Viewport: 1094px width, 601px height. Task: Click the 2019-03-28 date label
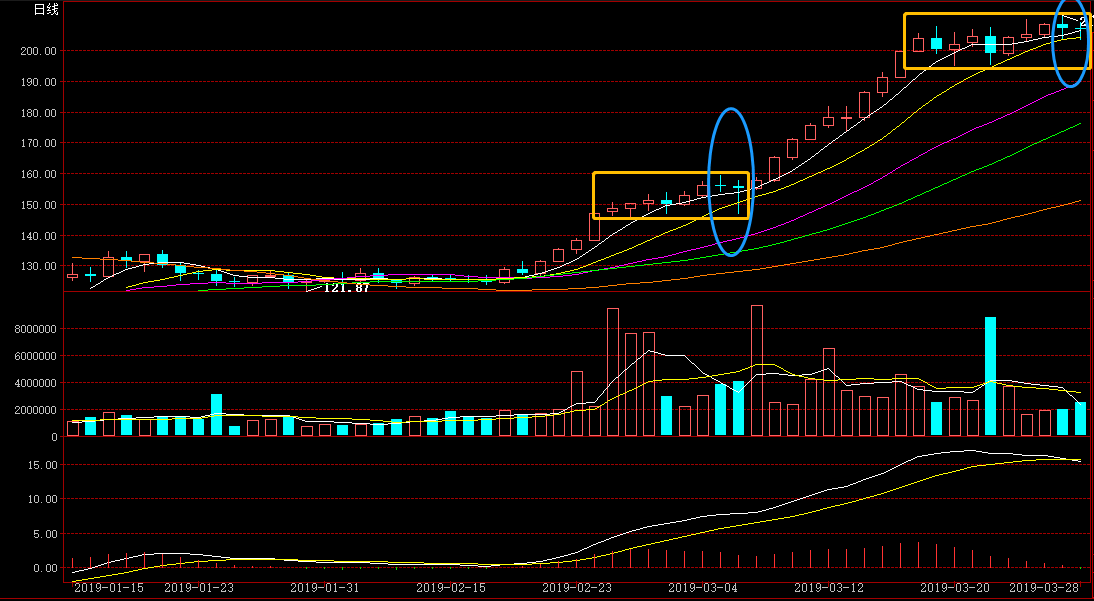click(x=1044, y=588)
